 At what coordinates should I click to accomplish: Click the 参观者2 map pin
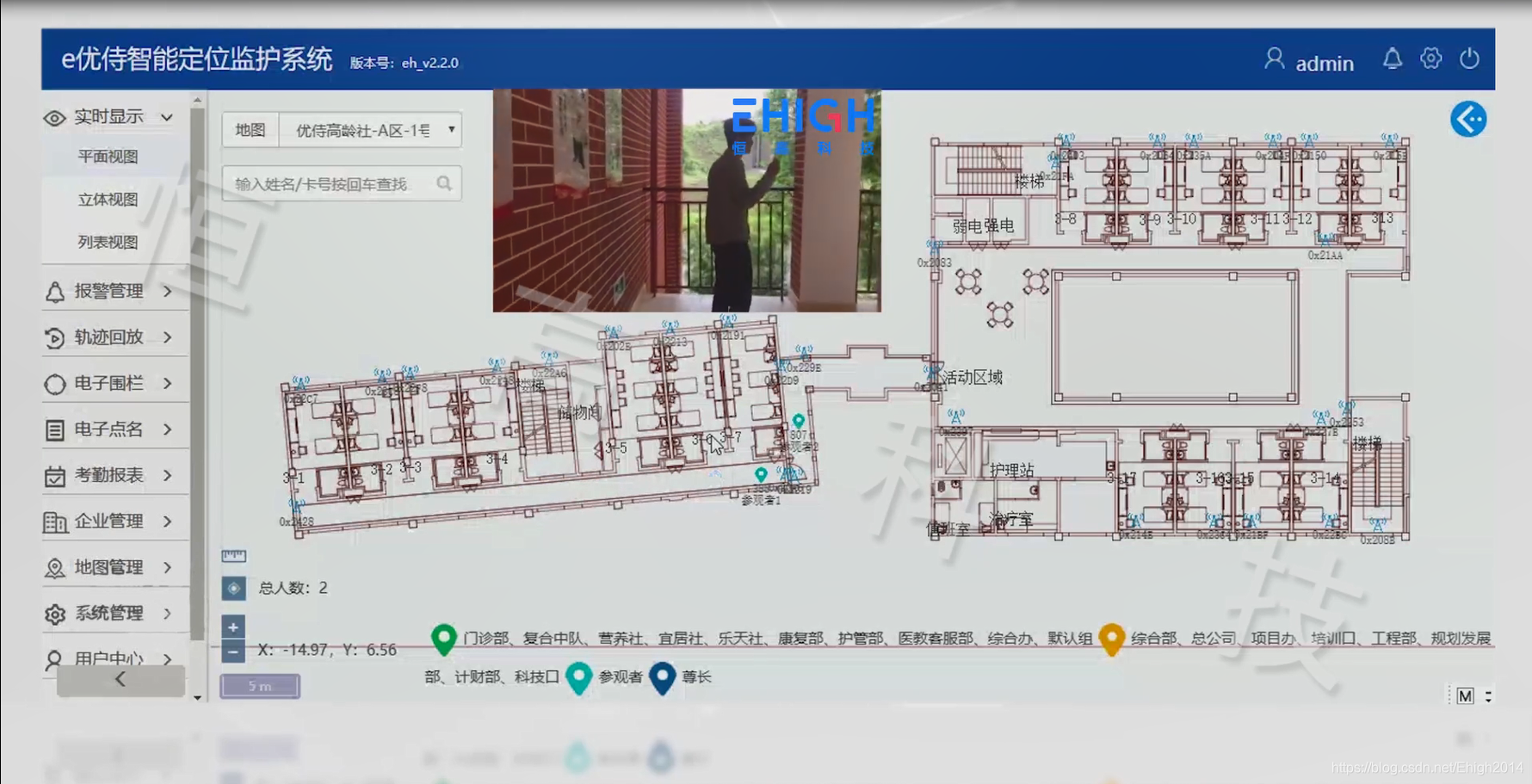[799, 422]
